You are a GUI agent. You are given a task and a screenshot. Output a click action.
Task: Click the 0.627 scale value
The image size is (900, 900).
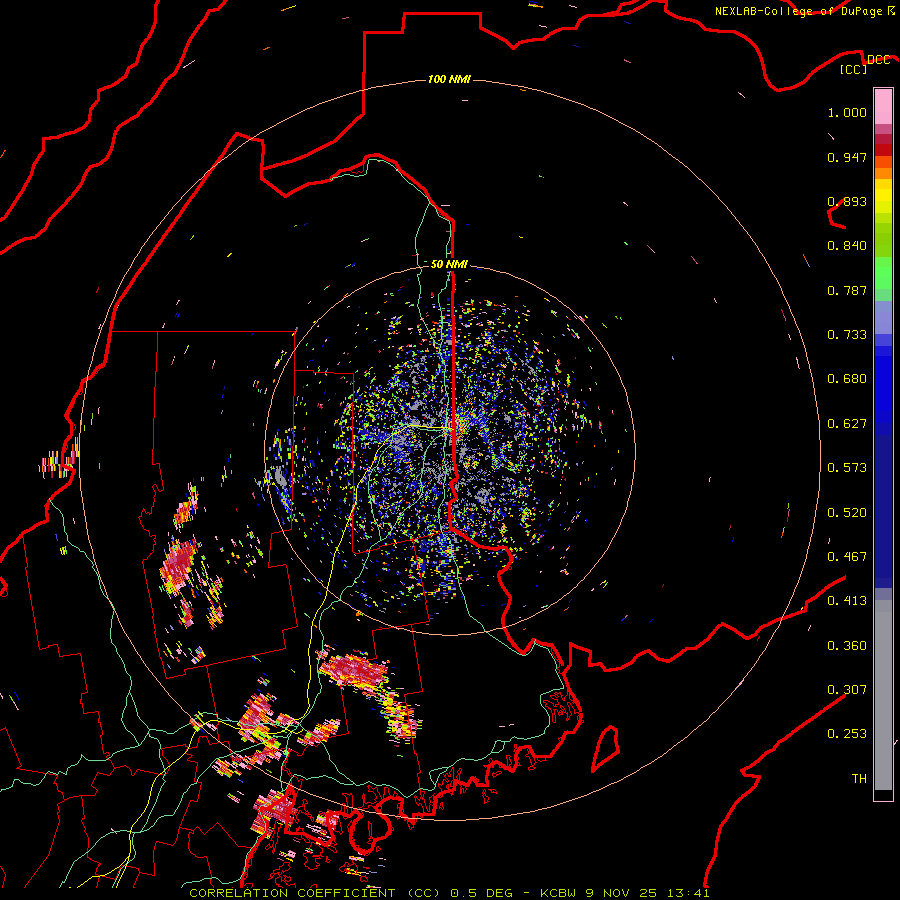[x=847, y=424]
